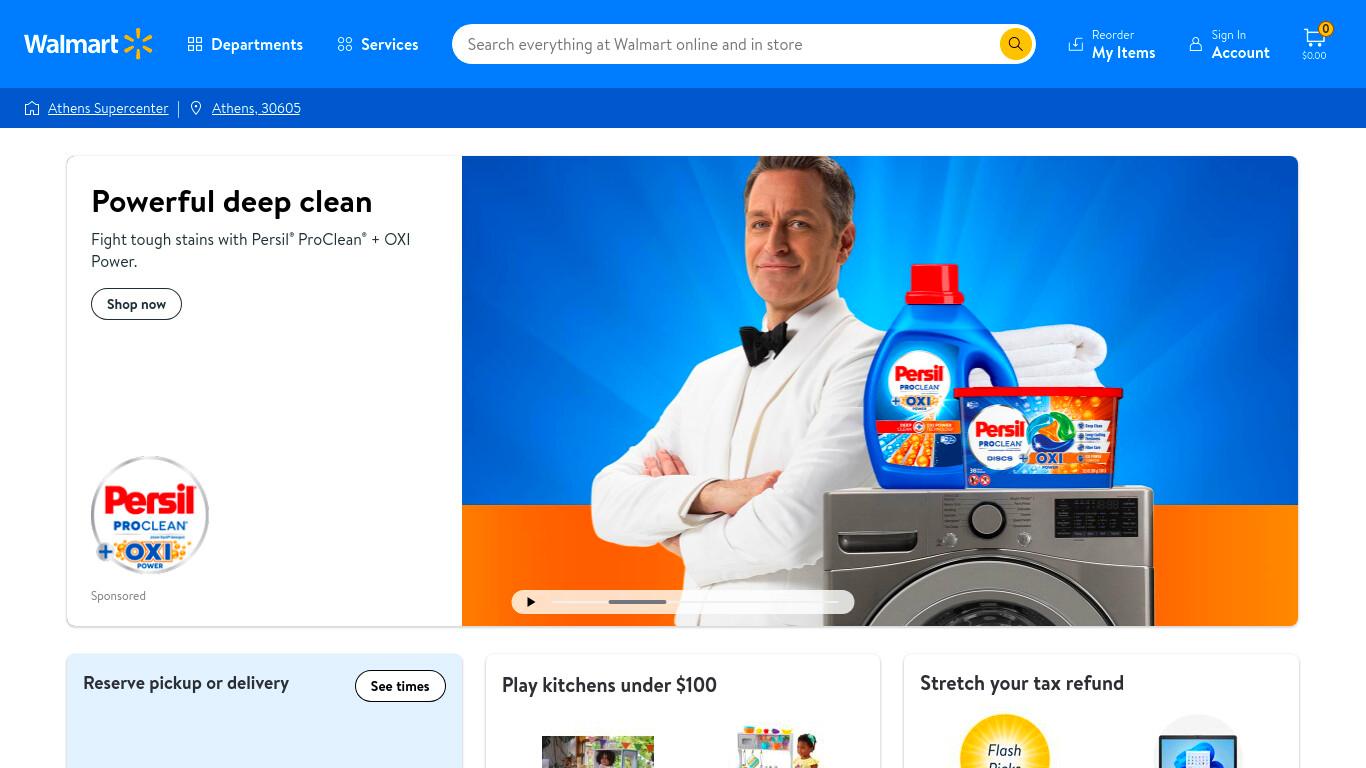Click the store home icon beside Athens Supercenter
1366x768 pixels.
pos(32,108)
